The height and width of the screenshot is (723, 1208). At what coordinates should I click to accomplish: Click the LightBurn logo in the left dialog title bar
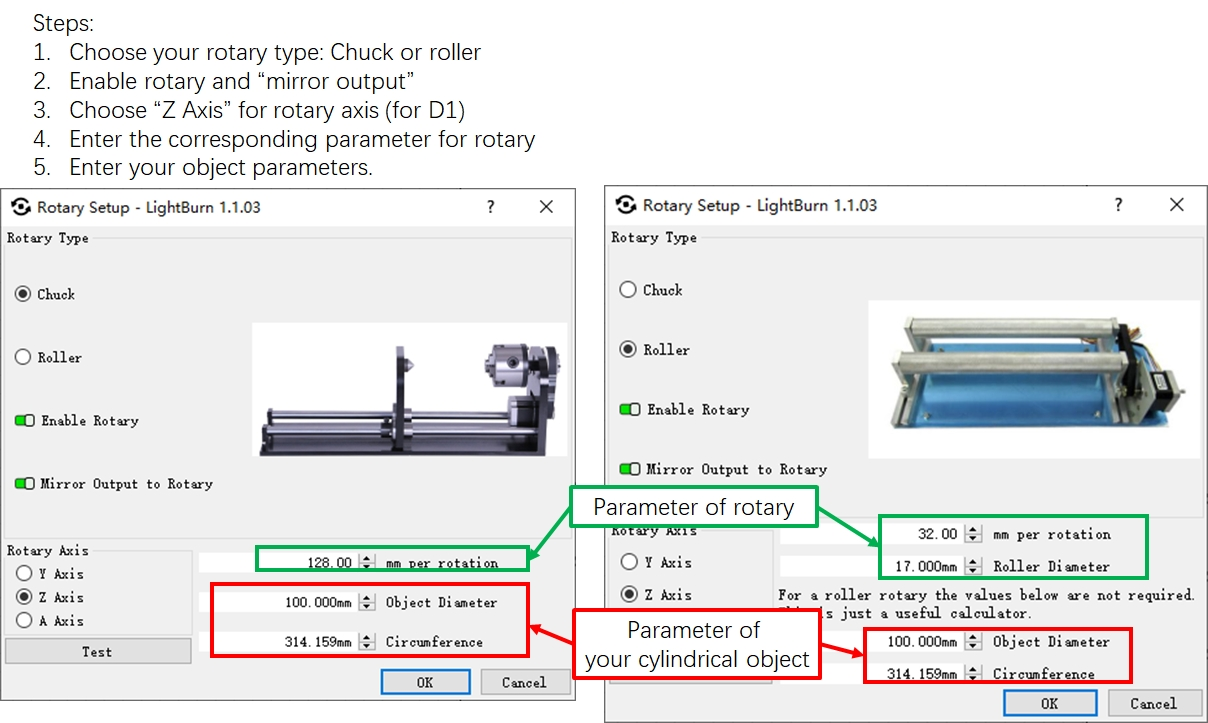tap(21, 207)
